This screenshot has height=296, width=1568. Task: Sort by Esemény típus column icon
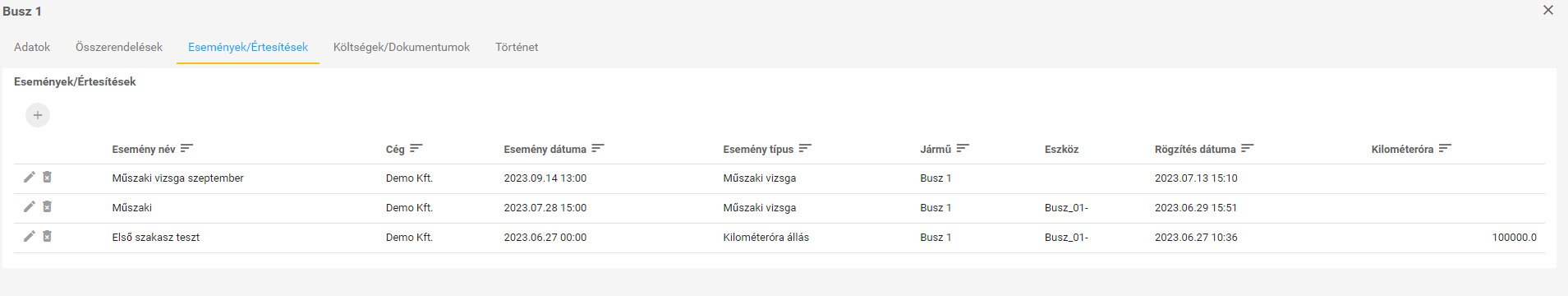click(x=805, y=149)
